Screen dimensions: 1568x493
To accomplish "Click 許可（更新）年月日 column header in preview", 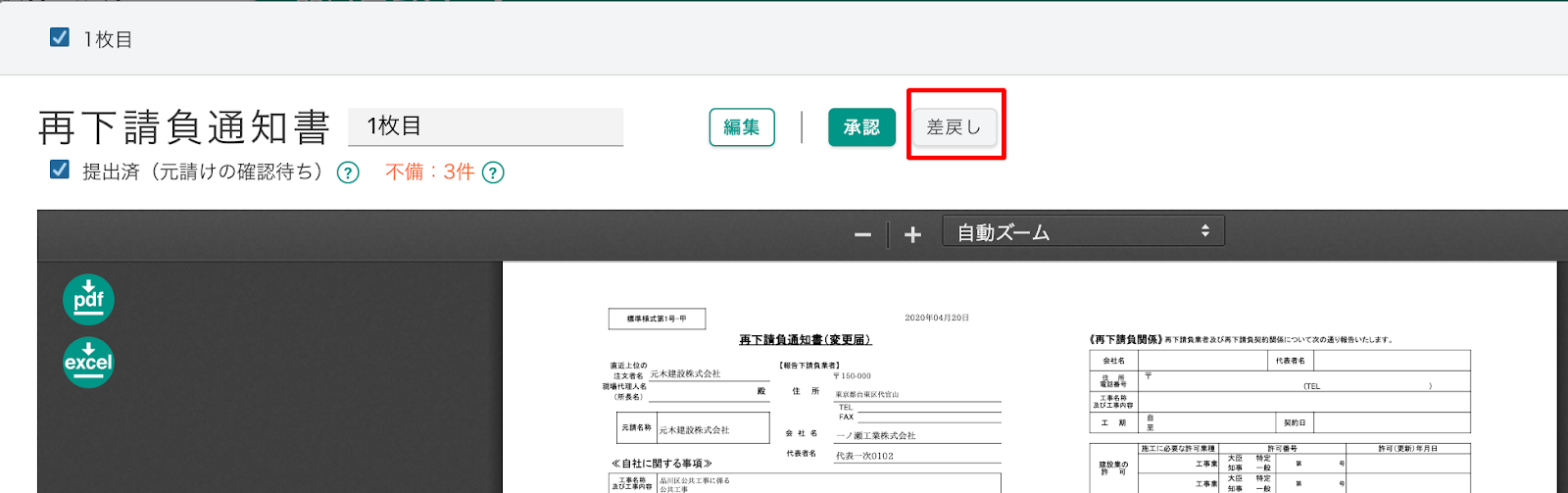I will tap(1407, 448).
